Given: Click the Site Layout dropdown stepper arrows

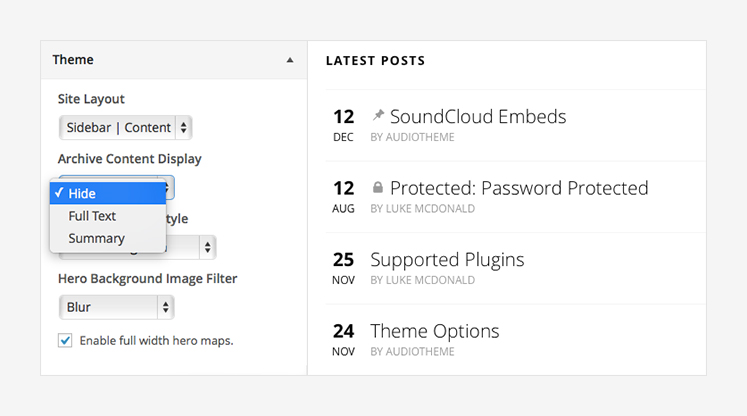Looking at the screenshot, I should (183, 128).
